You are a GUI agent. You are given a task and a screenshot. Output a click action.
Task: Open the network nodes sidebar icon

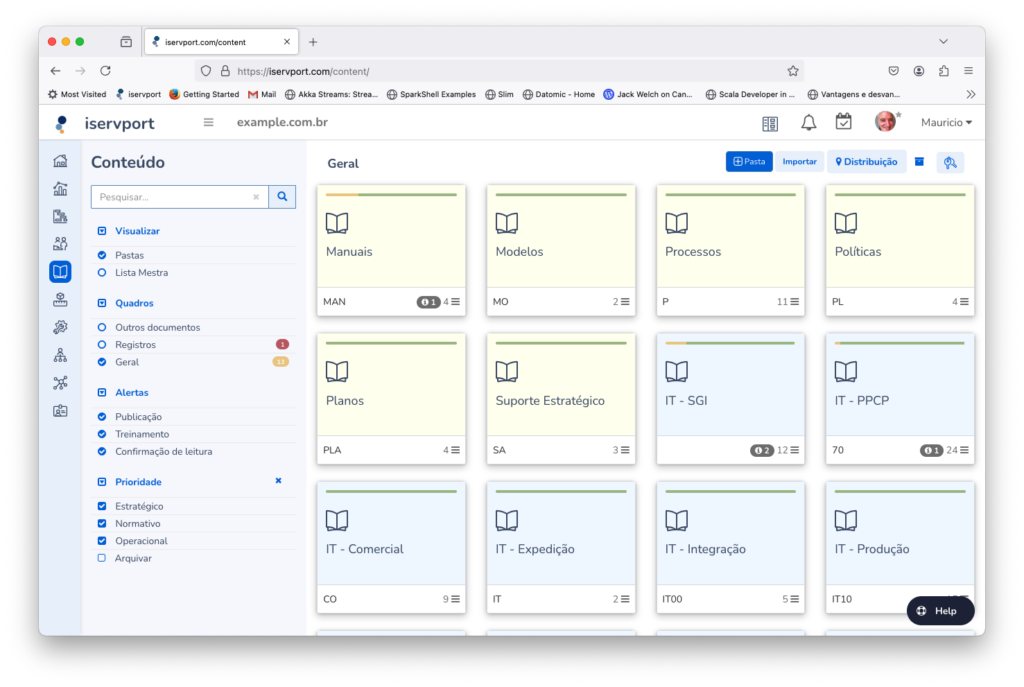point(60,383)
